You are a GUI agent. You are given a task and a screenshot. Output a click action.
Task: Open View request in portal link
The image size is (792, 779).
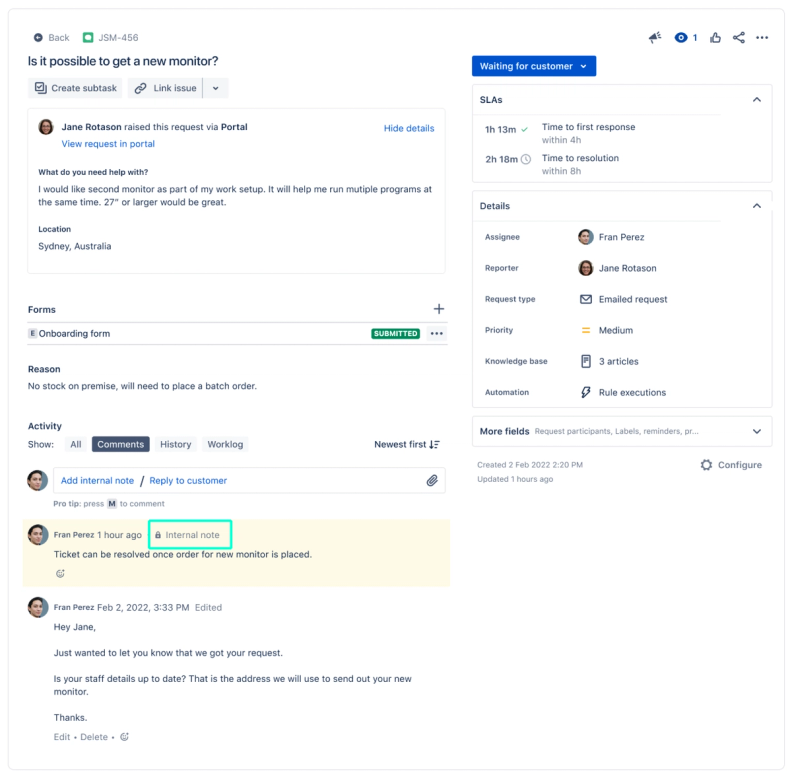point(108,144)
